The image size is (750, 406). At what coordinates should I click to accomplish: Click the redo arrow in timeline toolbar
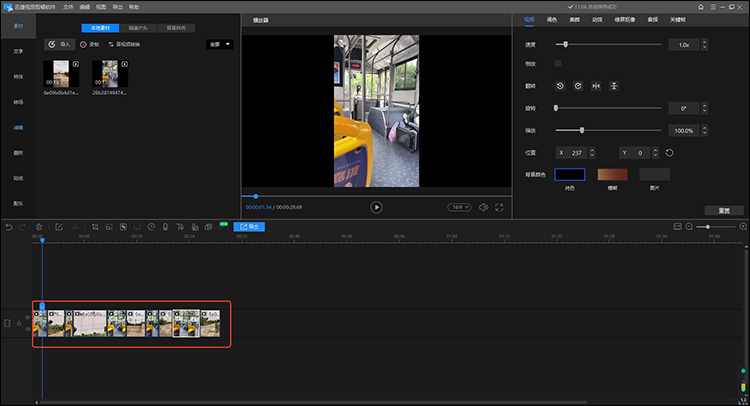(22, 227)
